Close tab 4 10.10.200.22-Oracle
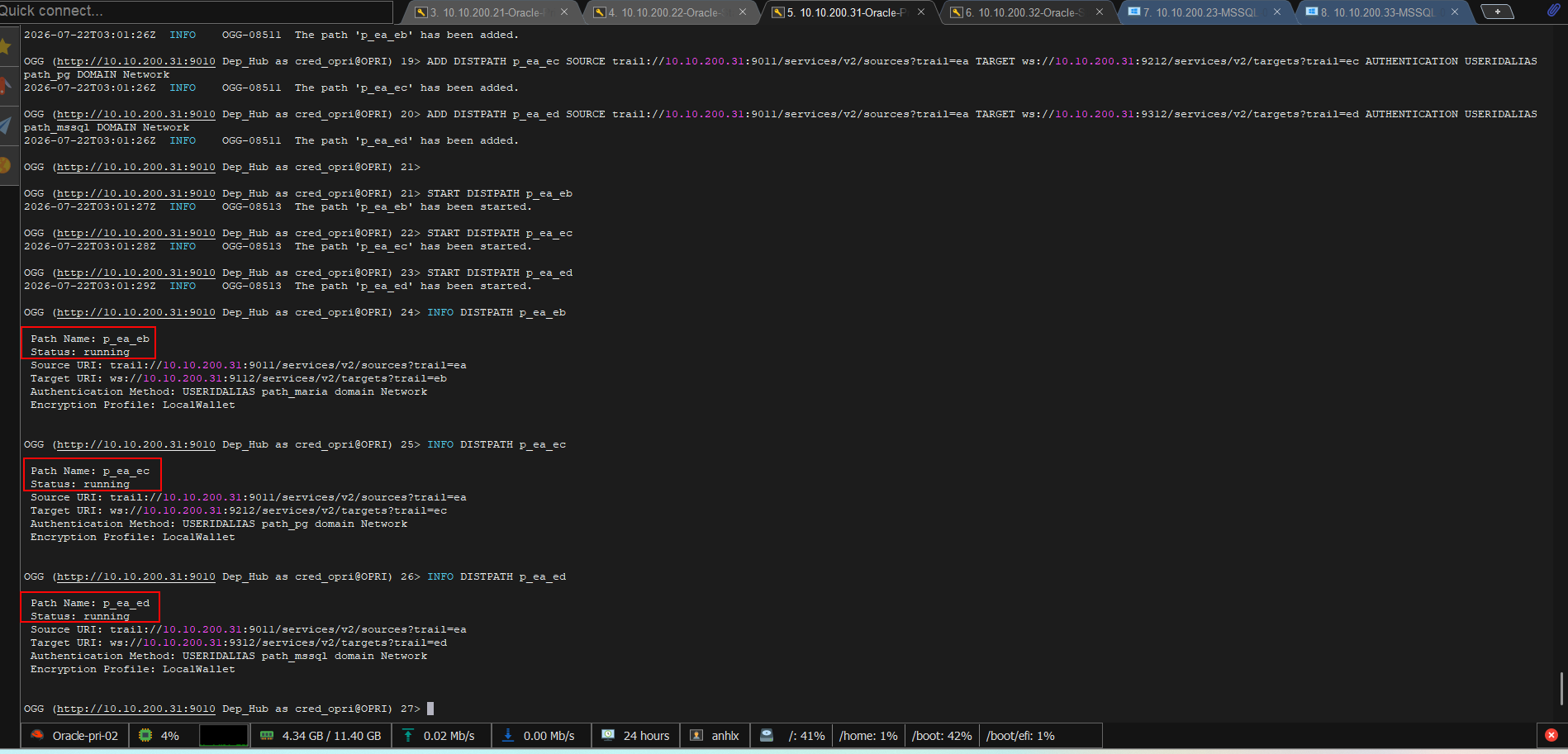 pos(743,12)
